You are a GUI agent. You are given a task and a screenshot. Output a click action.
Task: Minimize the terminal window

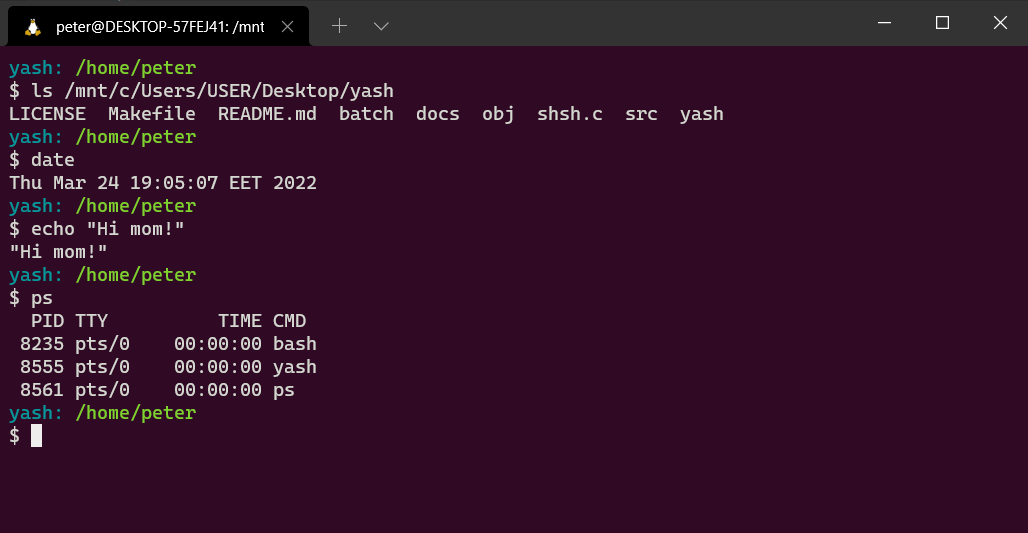coord(883,22)
